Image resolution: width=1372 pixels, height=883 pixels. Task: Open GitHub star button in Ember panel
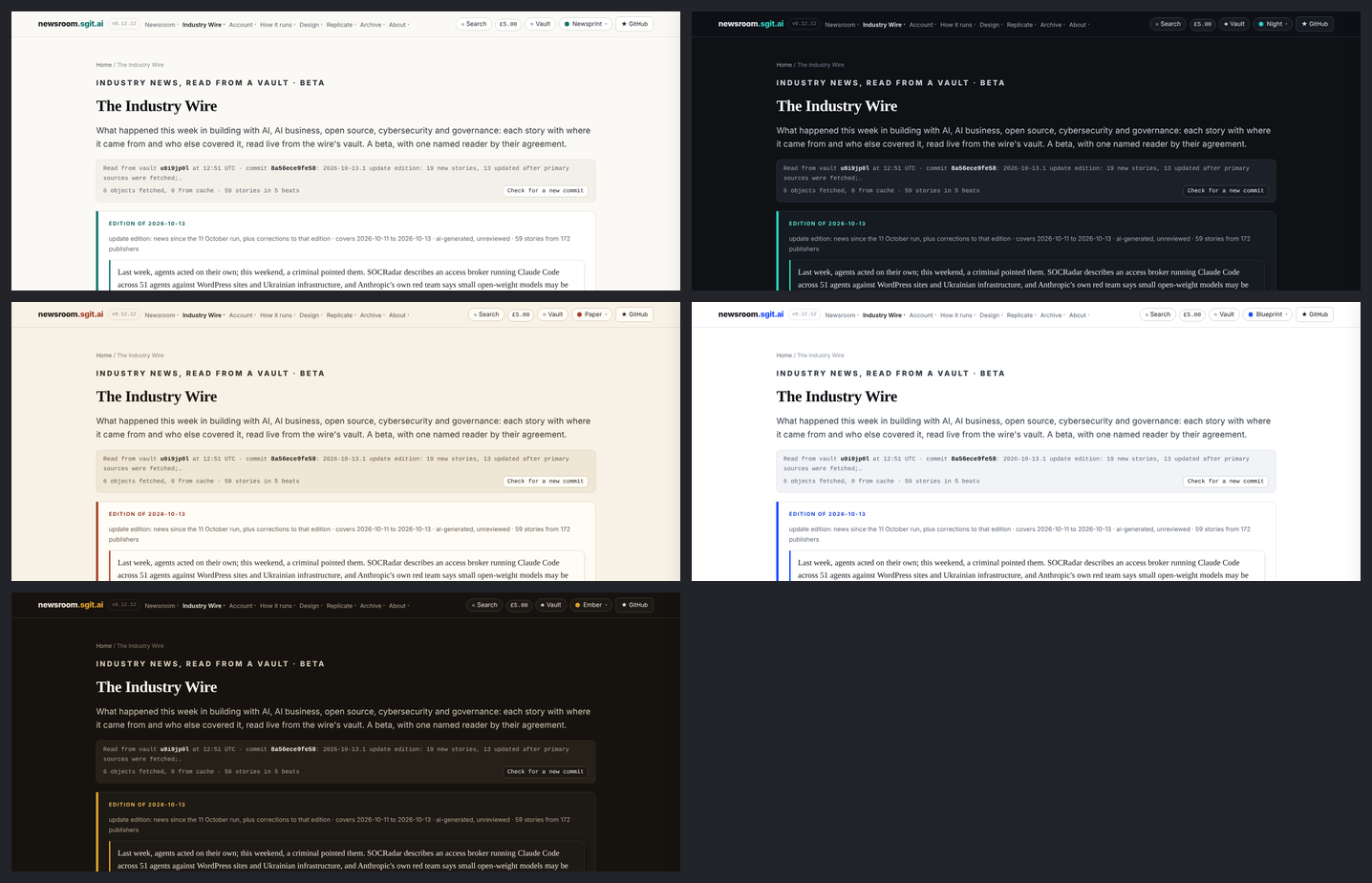(634, 605)
